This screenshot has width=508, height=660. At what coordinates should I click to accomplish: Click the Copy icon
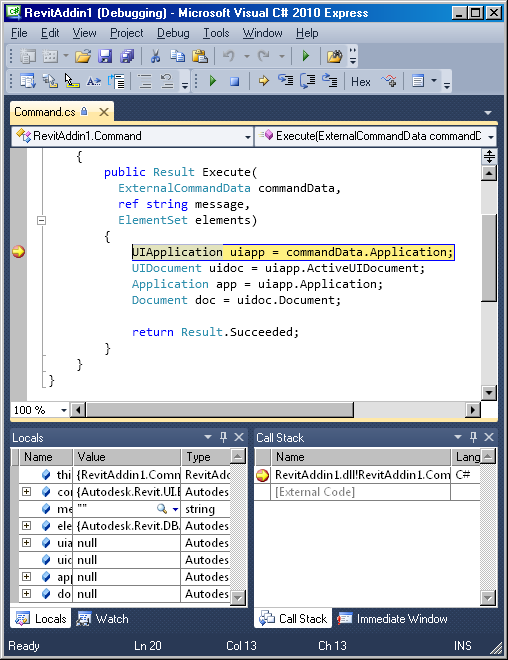(x=177, y=56)
